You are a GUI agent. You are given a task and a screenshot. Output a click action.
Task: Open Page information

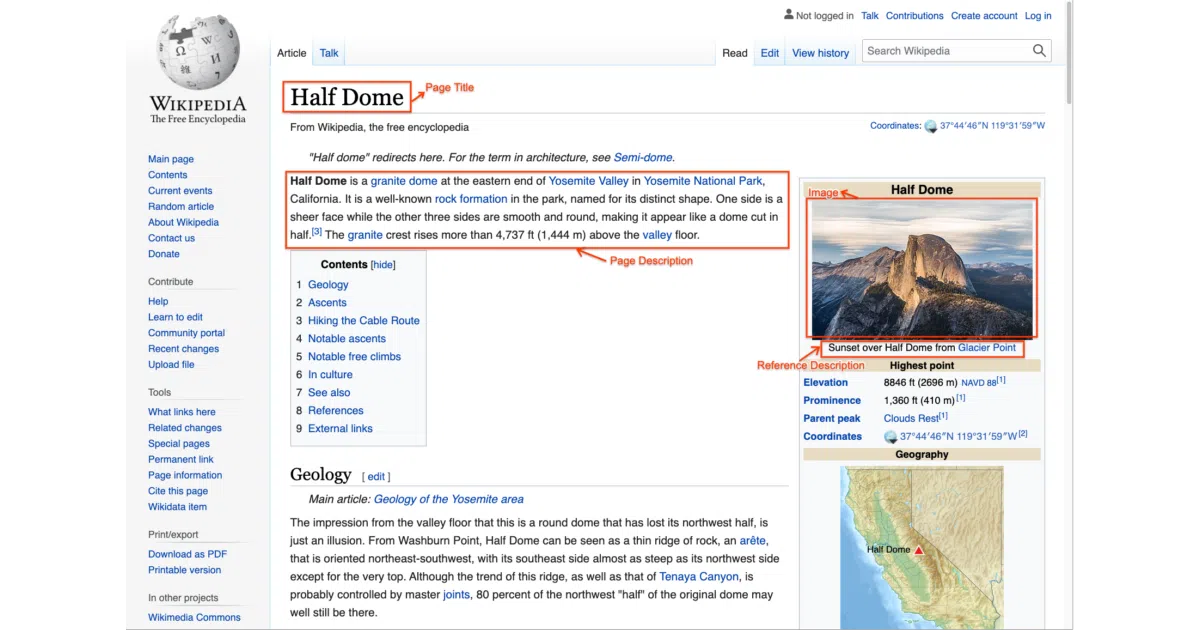(x=185, y=475)
